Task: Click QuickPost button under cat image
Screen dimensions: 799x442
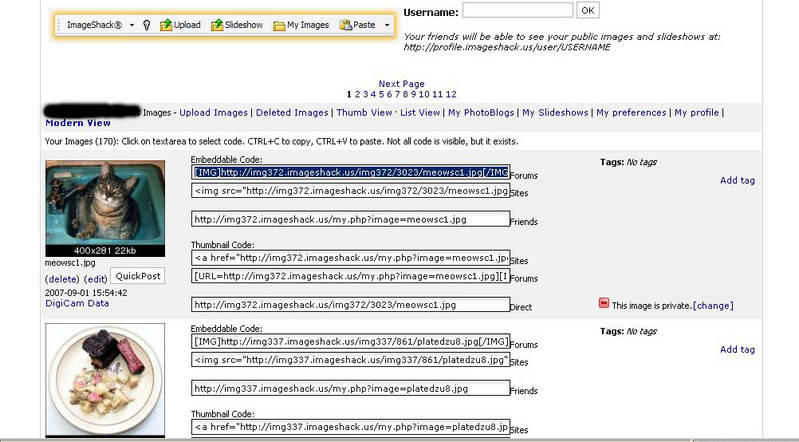Action: 137,276
